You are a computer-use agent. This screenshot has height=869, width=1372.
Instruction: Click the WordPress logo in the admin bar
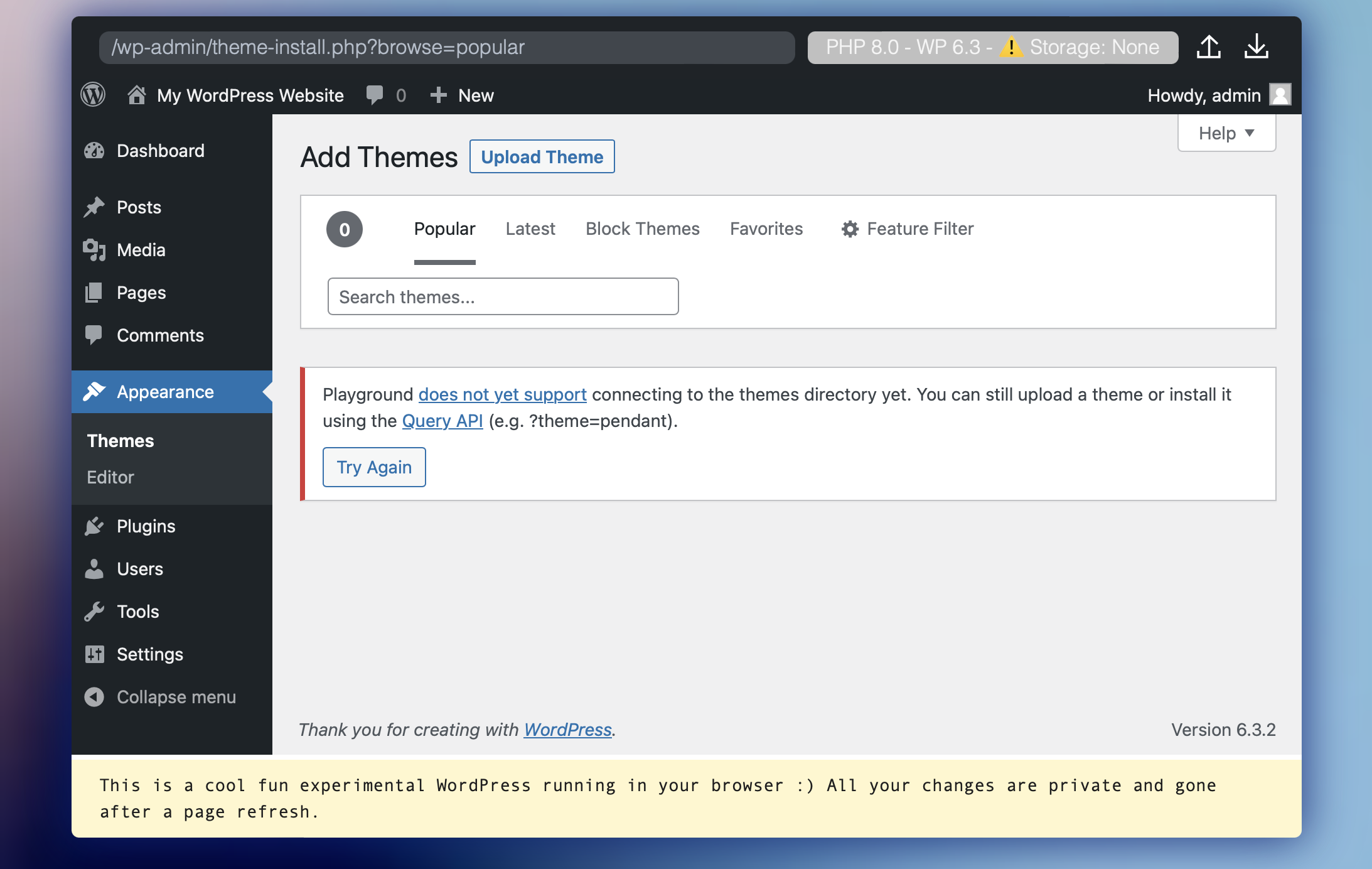(x=93, y=95)
